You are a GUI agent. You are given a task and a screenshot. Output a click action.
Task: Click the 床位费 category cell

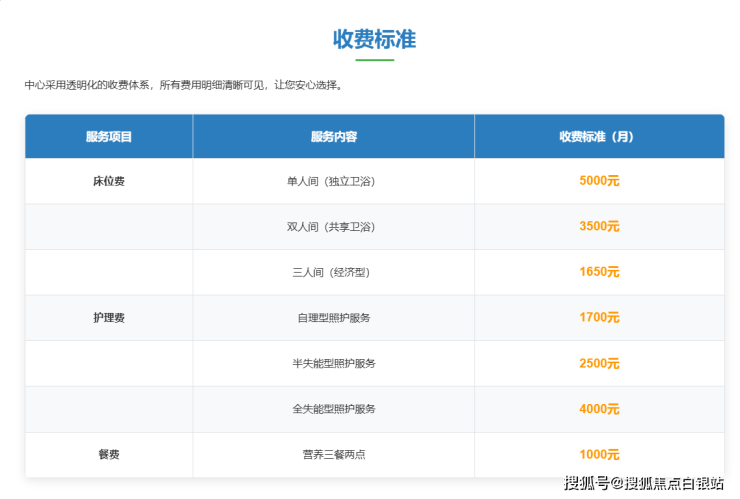pyautogui.click(x=109, y=181)
